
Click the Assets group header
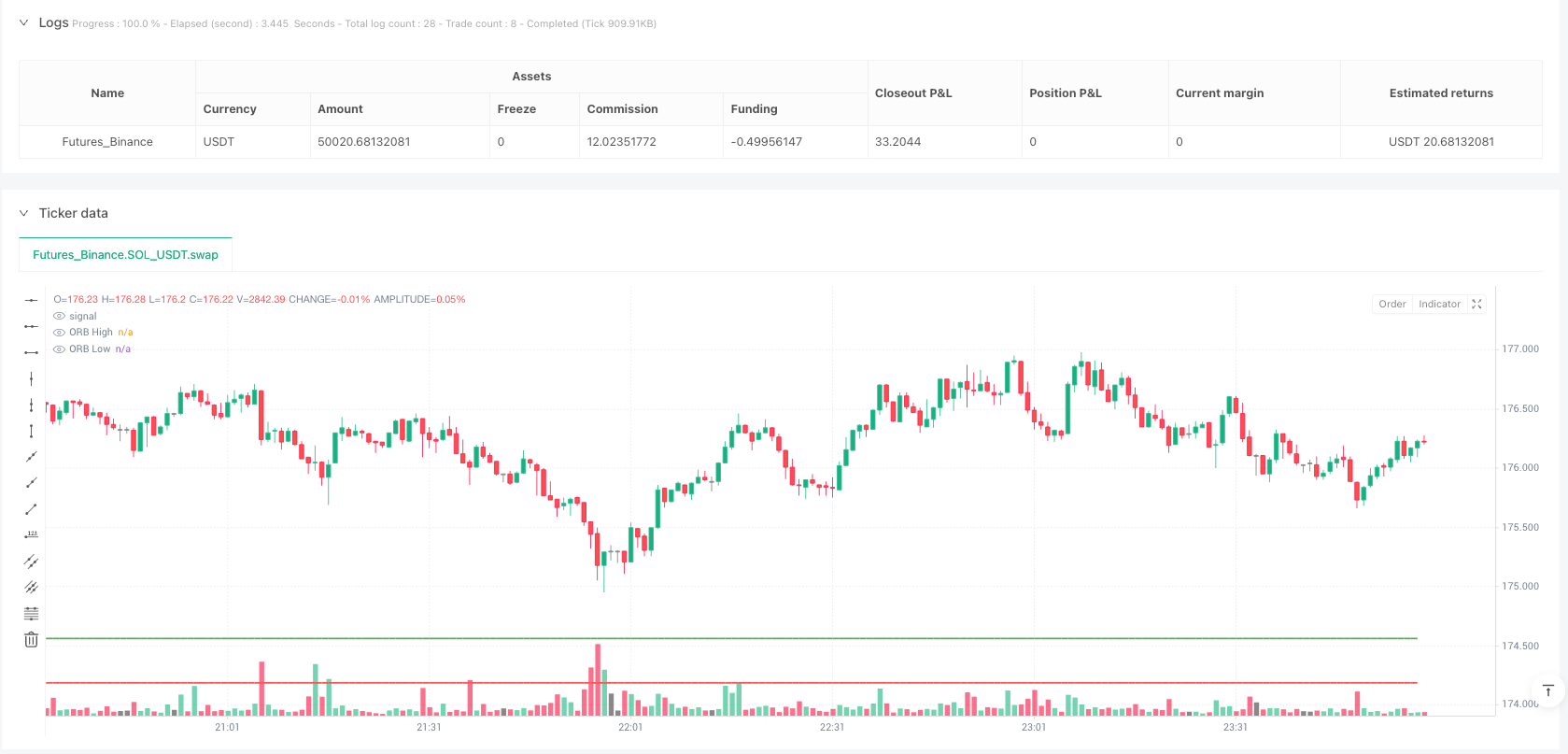pyautogui.click(x=531, y=77)
